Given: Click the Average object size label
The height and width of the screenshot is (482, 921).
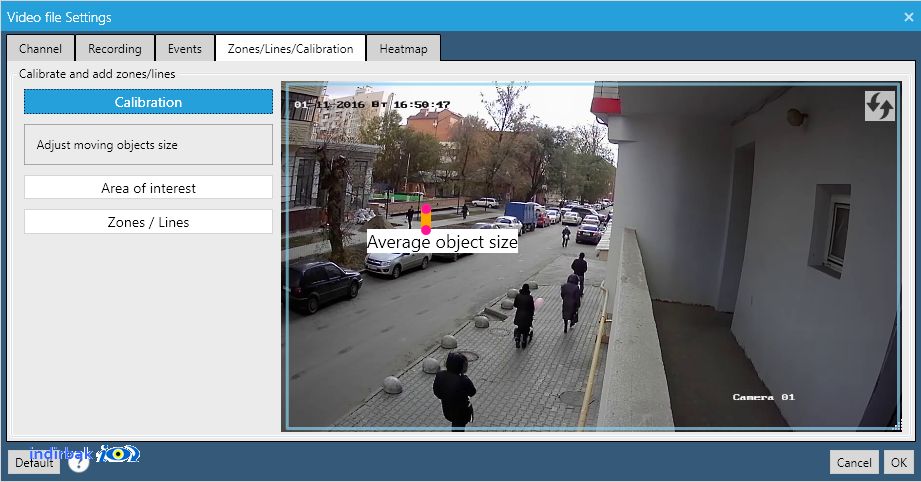Looking at the screenshot, I should point(442,242).
